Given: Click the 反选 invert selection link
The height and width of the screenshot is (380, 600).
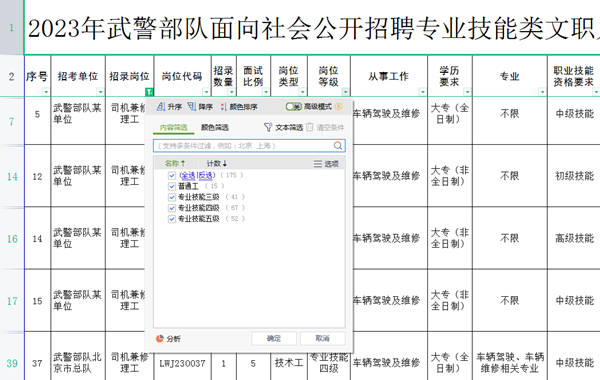Looking at the screenshot, I should 205,175.
